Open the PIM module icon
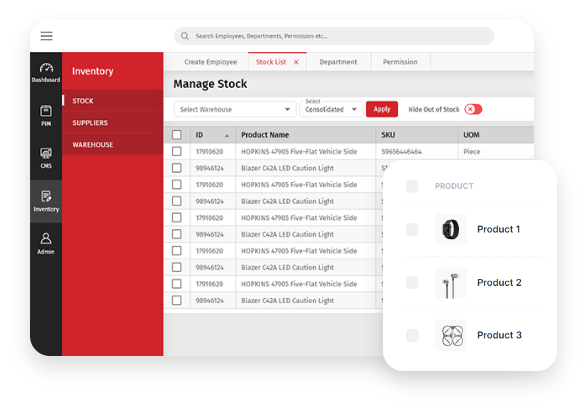Screen dimensions: 587x411 tap(46, 116)
